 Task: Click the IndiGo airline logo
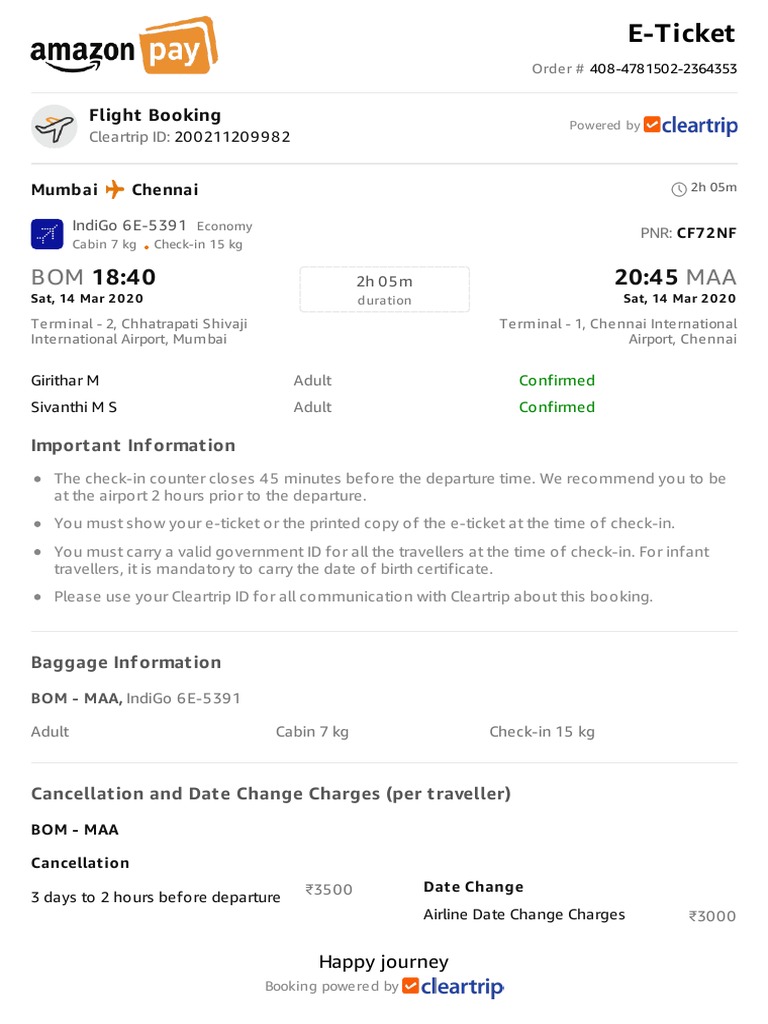47,234
